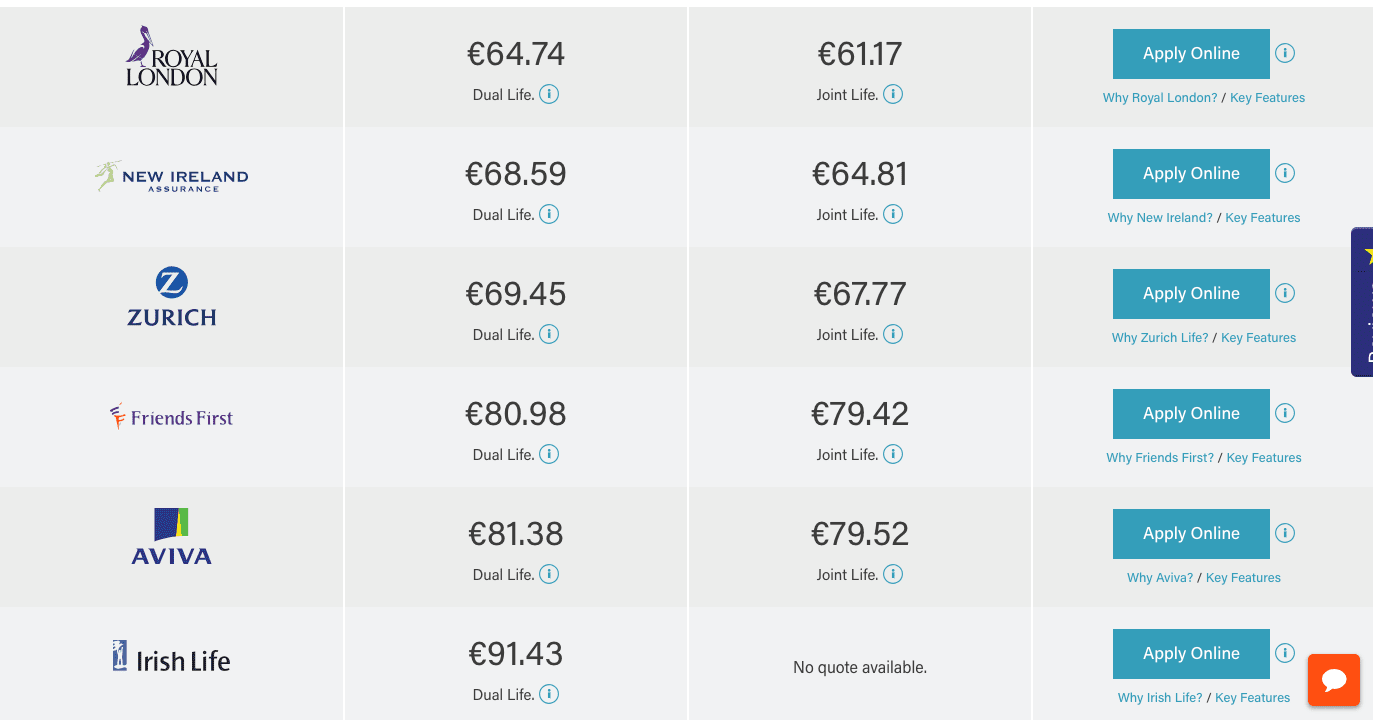1373x720 pixels.
Task: Open info icon next to Zurich Apply Online
Action: click(1285, 293)
